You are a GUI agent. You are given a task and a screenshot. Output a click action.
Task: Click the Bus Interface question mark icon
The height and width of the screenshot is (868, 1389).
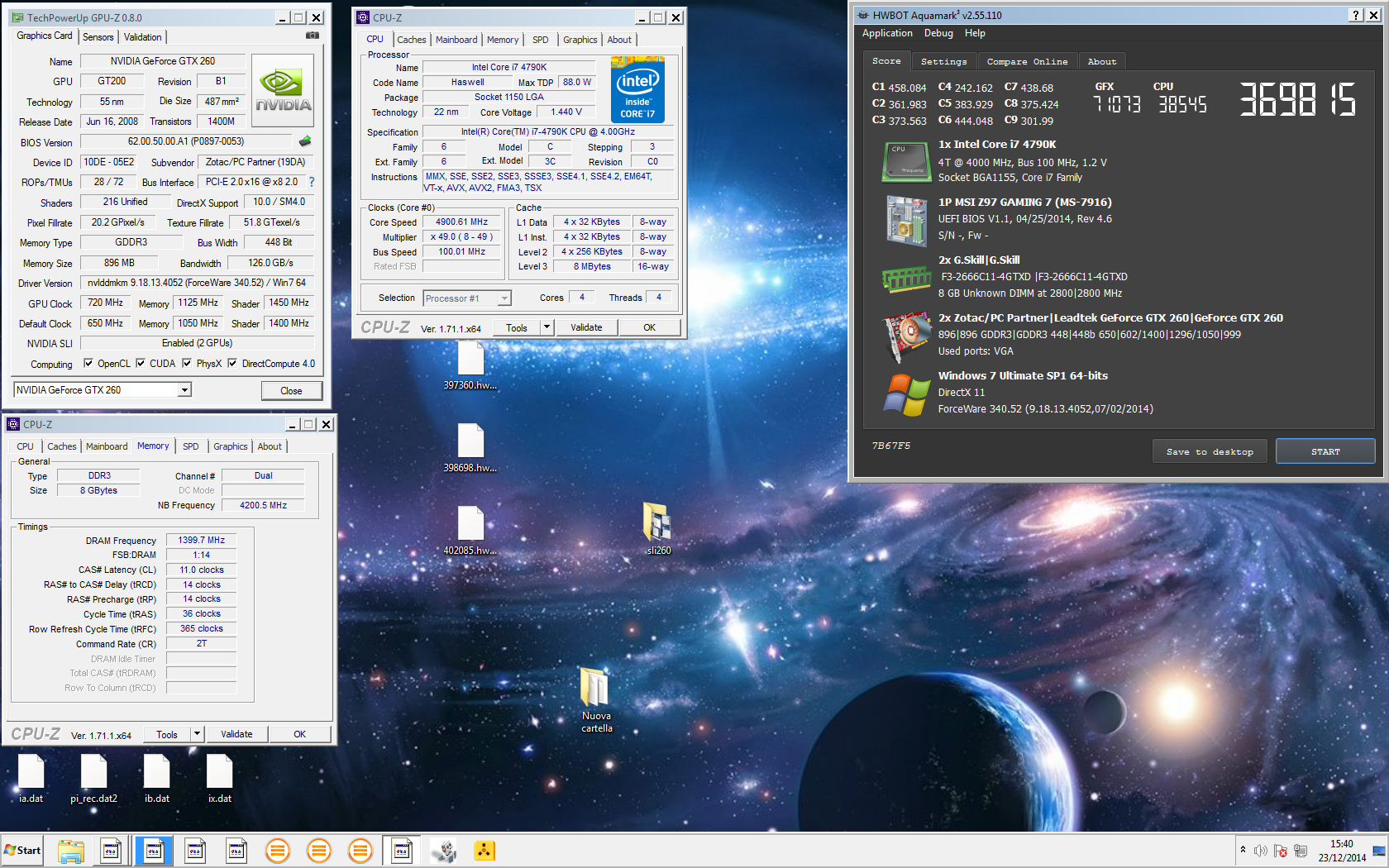312,182
